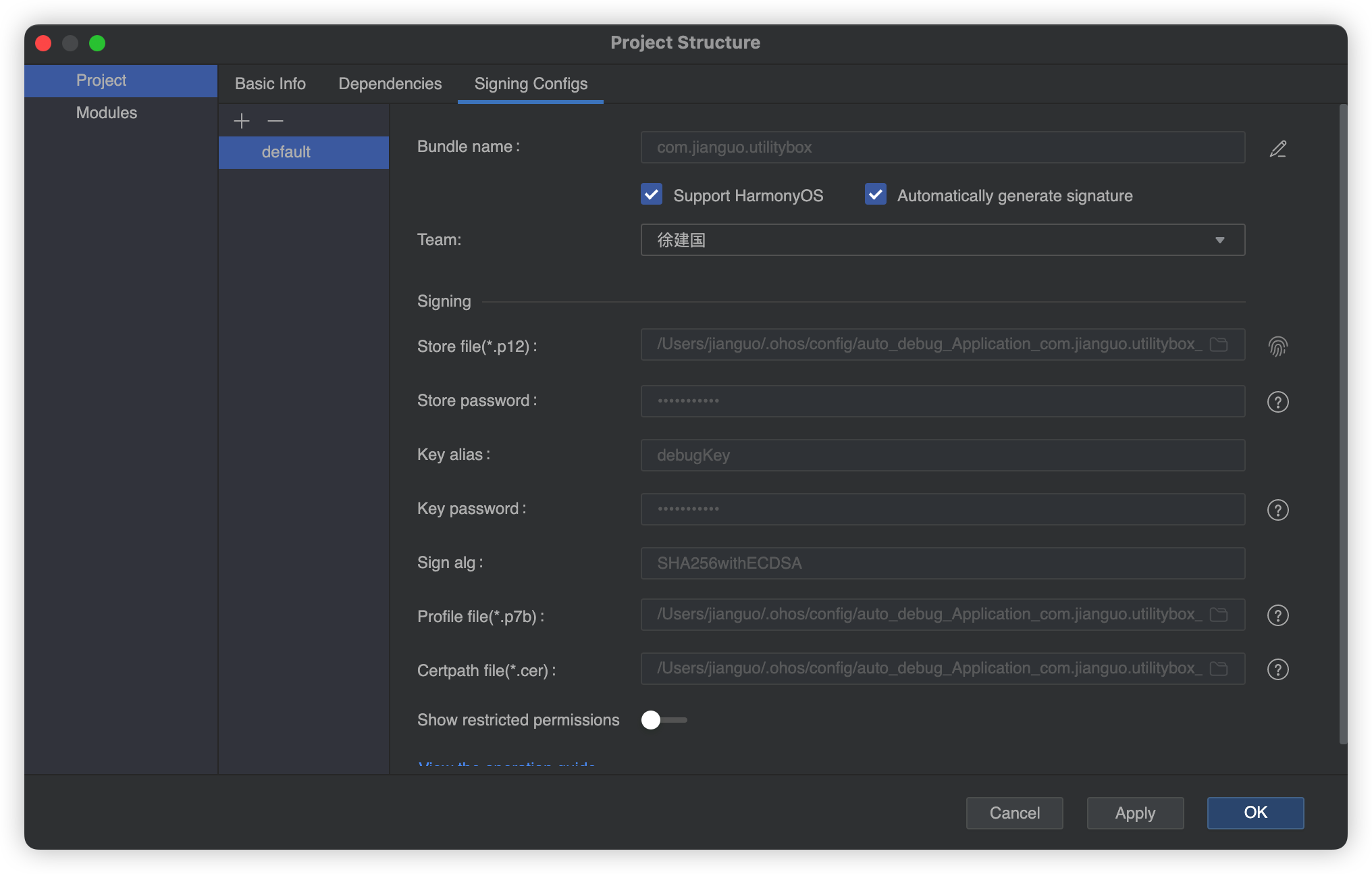Image resolution: width=1372 pixels, height=874 pixels.
Task: Toggle the Automatically generate signature checkbox
Action: [875, 195]
